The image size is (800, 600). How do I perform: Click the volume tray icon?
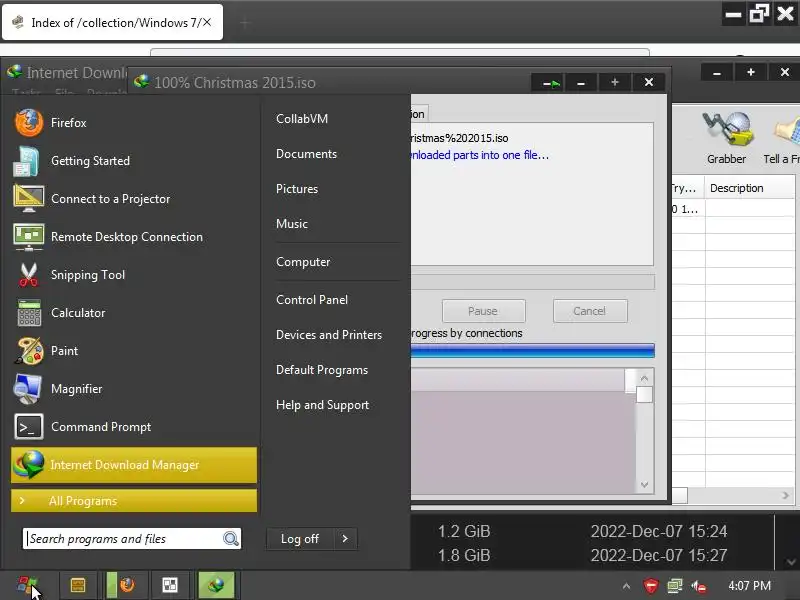tap(699, 586)
